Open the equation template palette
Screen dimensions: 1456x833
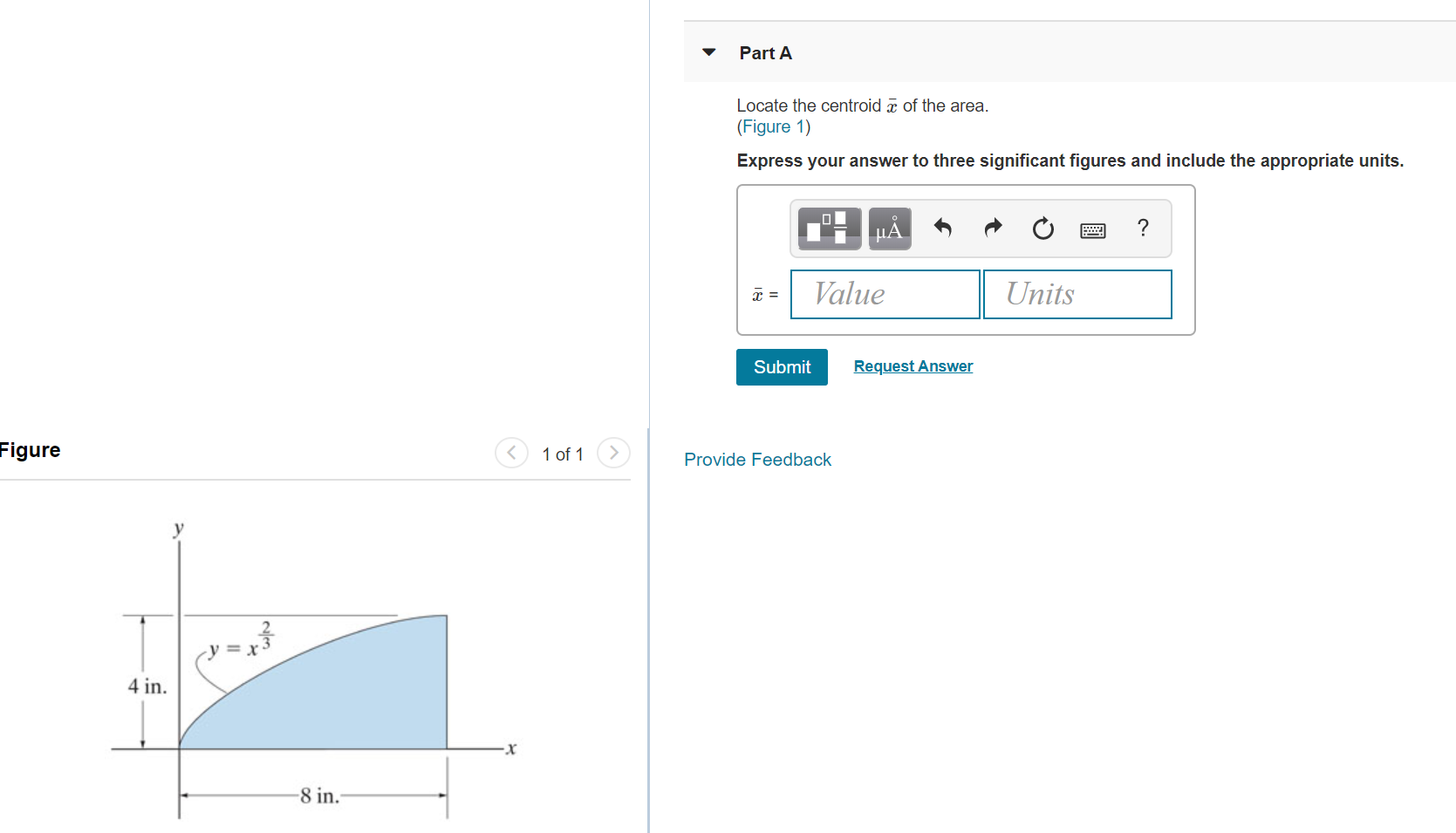tap(827, 229)
